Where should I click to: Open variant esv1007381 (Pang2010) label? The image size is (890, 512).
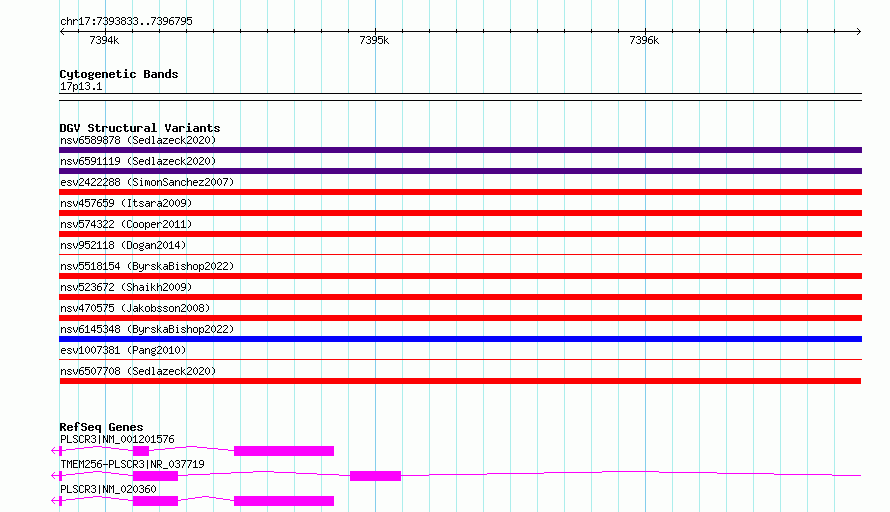[x=123, y=350]
